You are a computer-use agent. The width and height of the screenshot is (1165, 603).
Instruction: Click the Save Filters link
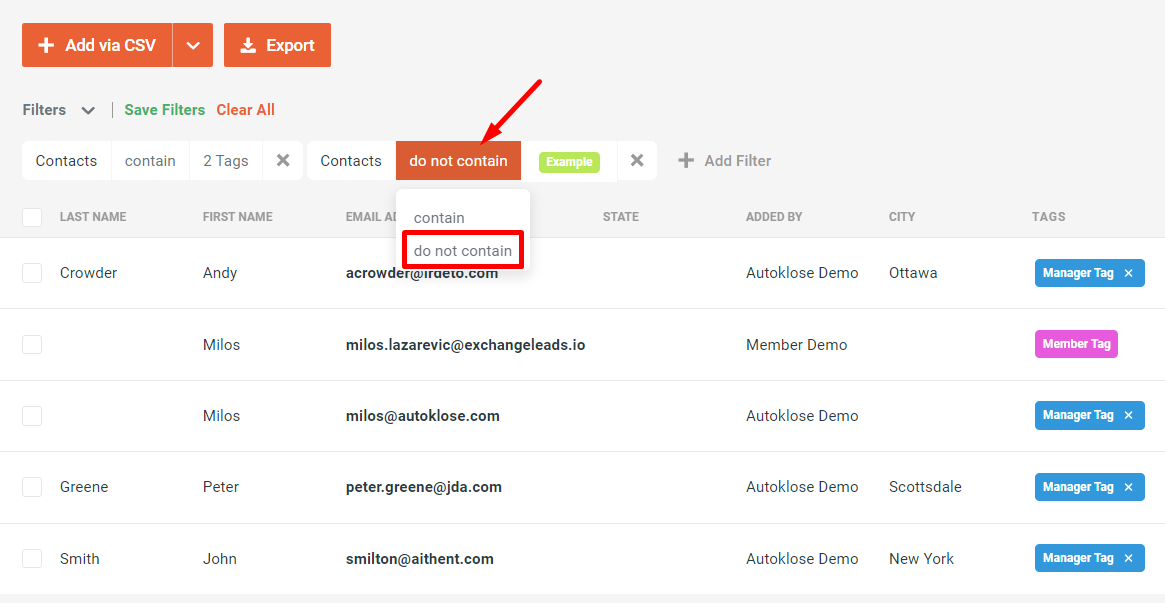click(x=164, y=110)
